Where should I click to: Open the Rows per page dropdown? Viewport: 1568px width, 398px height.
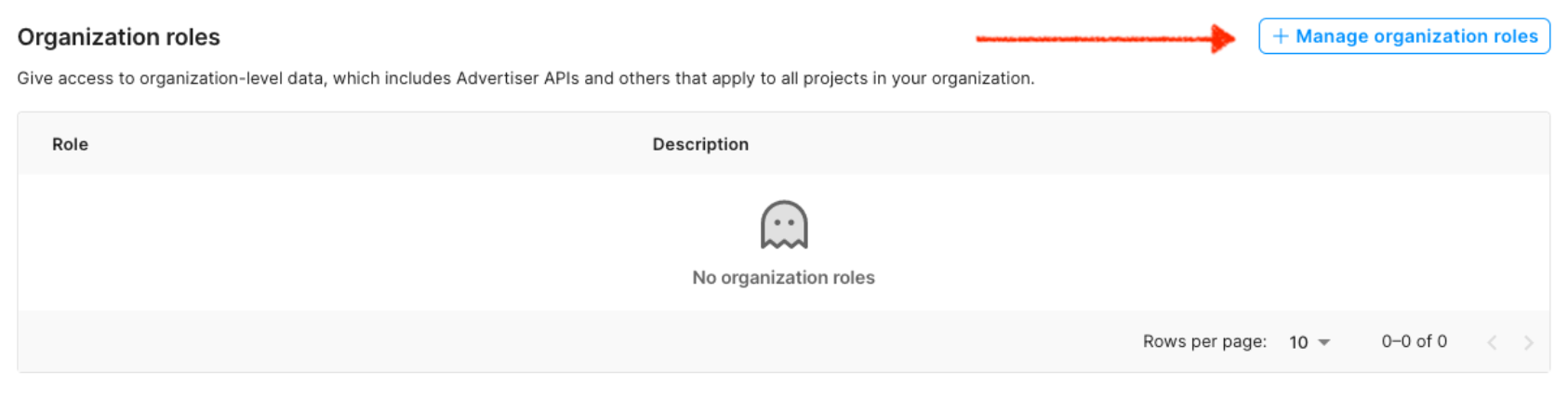pyautogui.click(x=1309, y=342)
